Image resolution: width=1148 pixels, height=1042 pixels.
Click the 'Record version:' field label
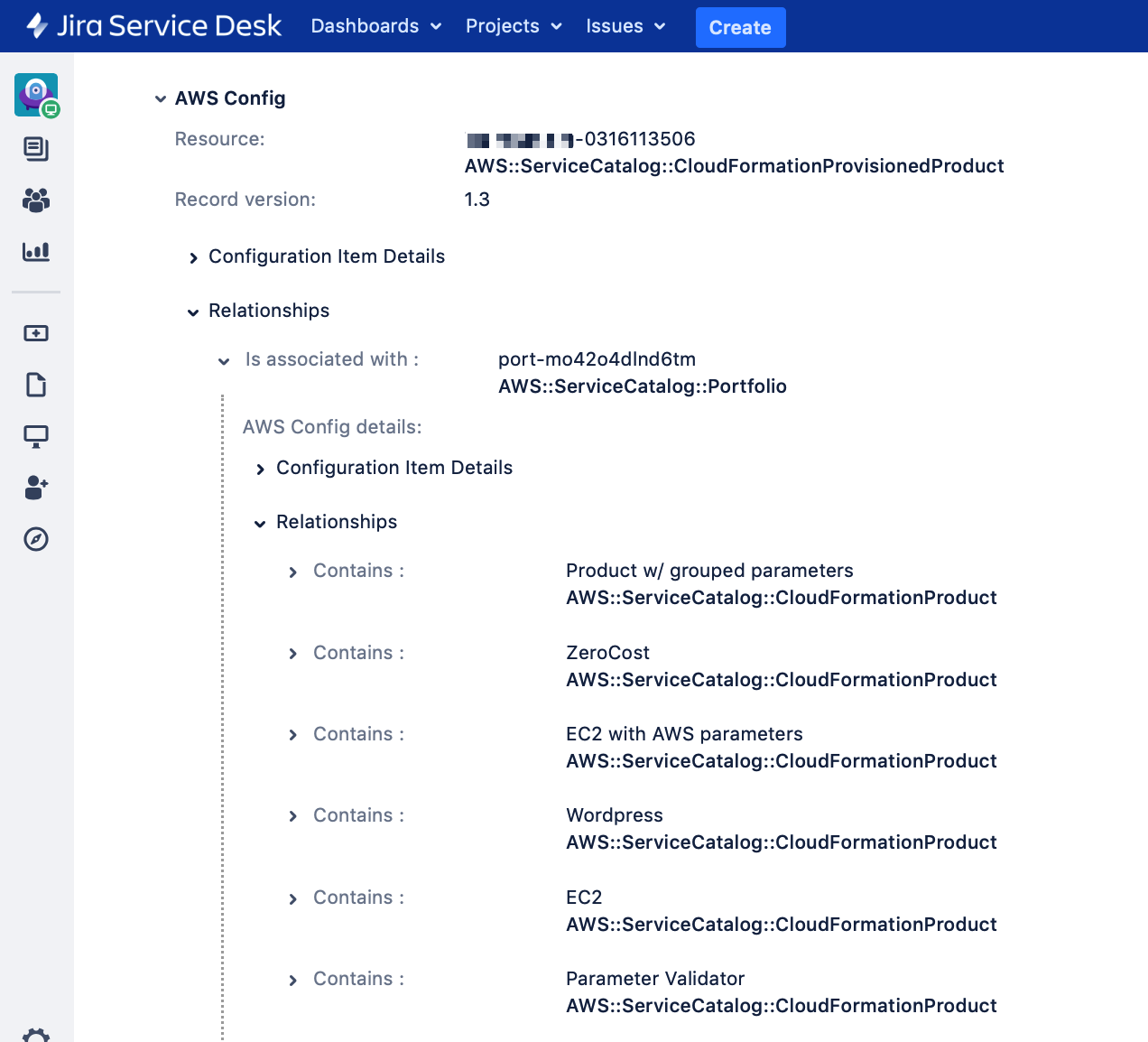pyautogui.click(x=245, y=200)
